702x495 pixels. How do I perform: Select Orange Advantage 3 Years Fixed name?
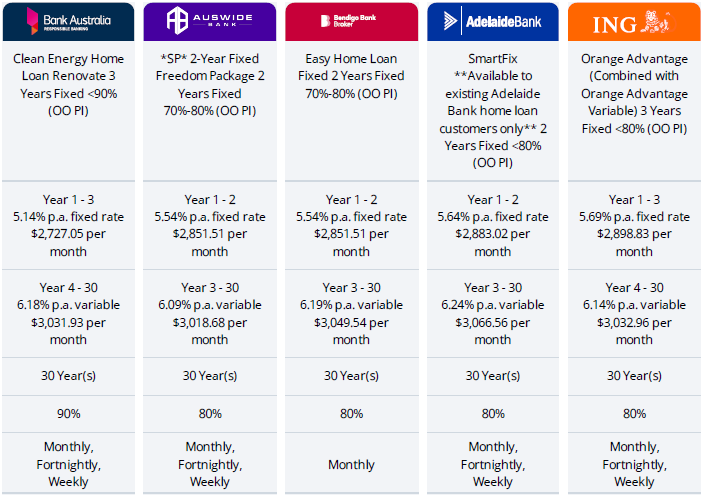(x=634, y=94)
